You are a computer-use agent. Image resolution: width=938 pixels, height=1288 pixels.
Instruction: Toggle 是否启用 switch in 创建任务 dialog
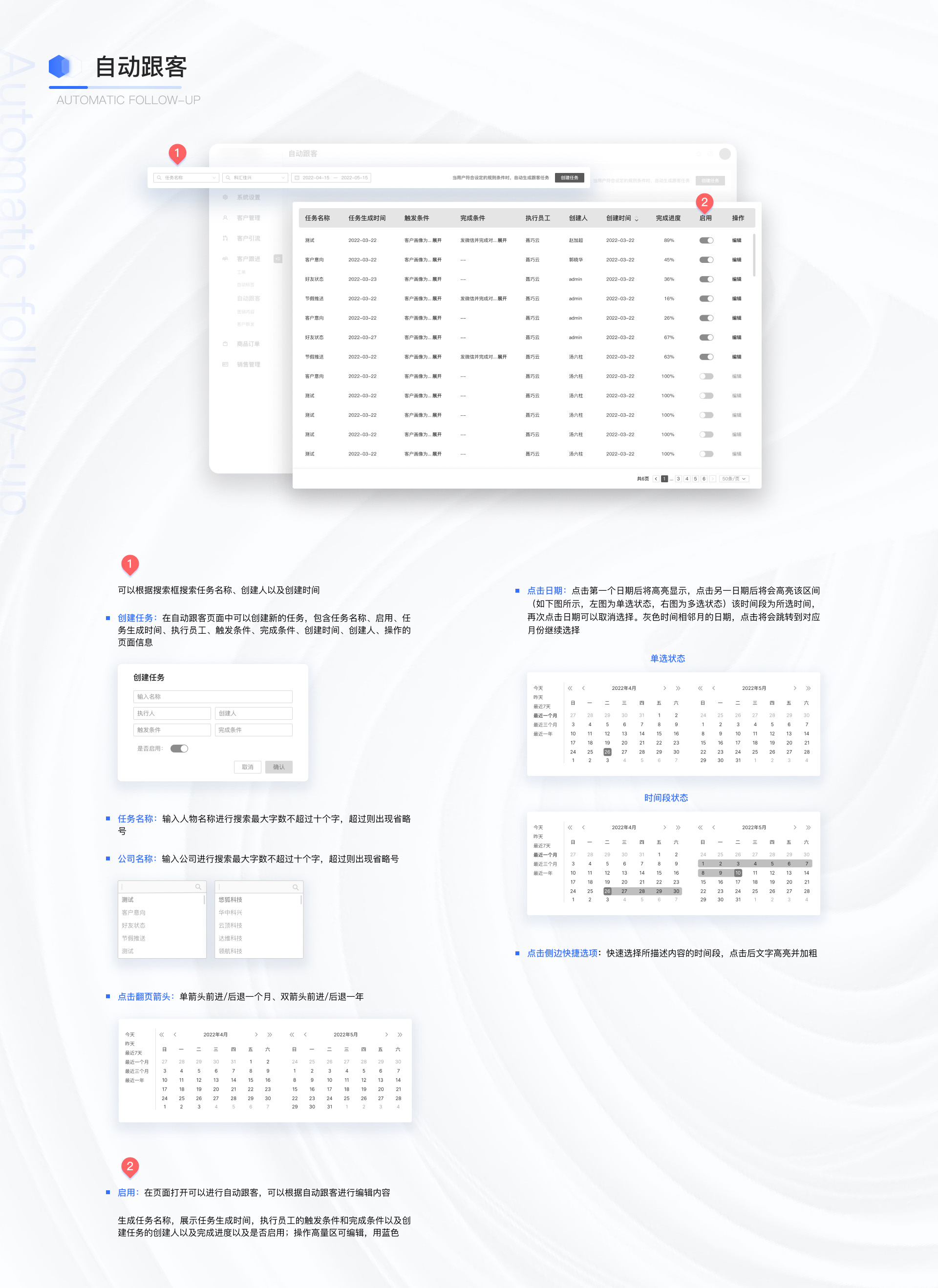[179, 749]
